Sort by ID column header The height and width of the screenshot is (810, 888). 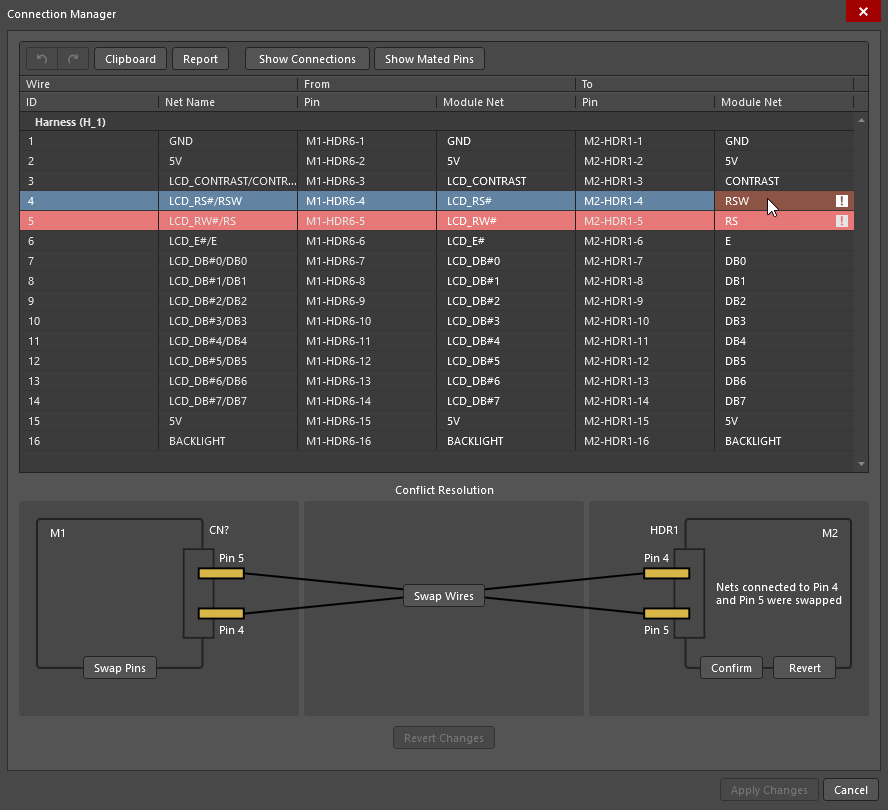(x=31, y=102)
